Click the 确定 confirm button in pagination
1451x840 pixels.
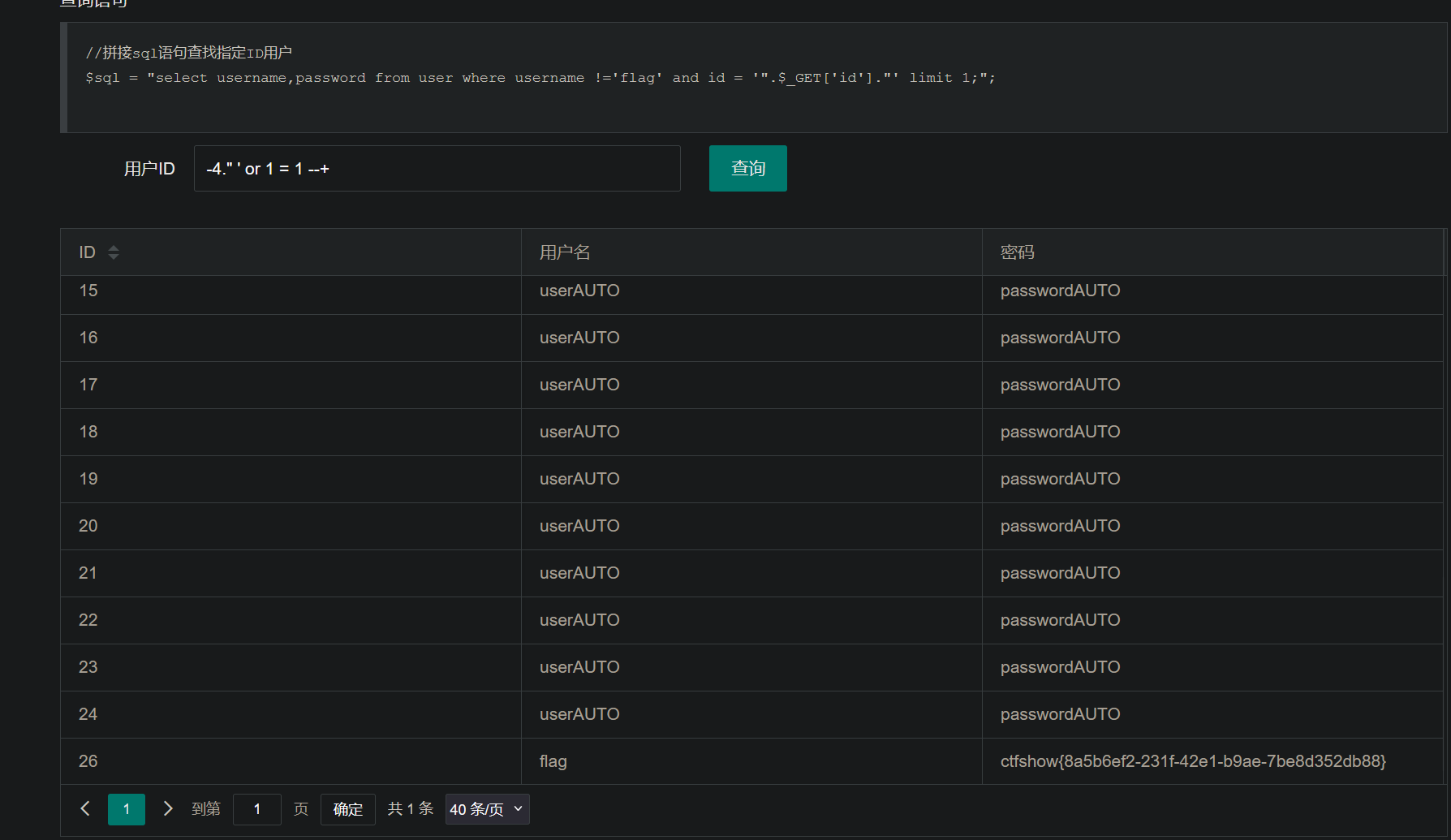click(348, 809)
